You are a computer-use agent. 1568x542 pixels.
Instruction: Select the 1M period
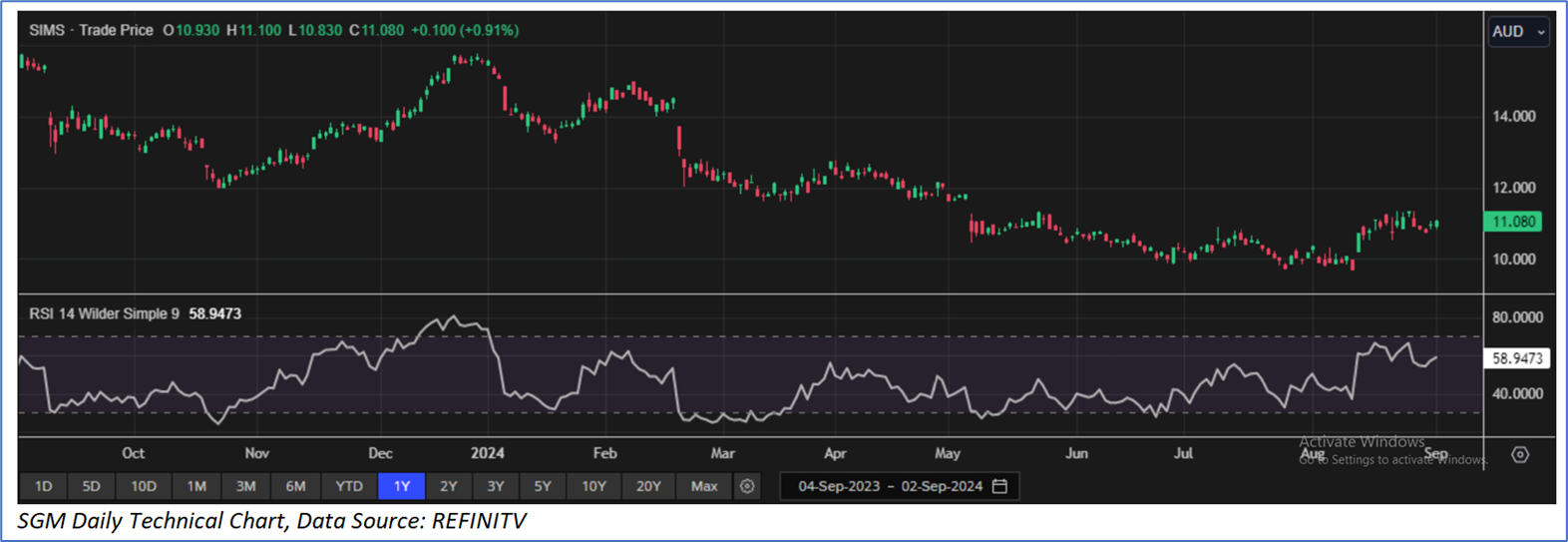pos(196,486)
